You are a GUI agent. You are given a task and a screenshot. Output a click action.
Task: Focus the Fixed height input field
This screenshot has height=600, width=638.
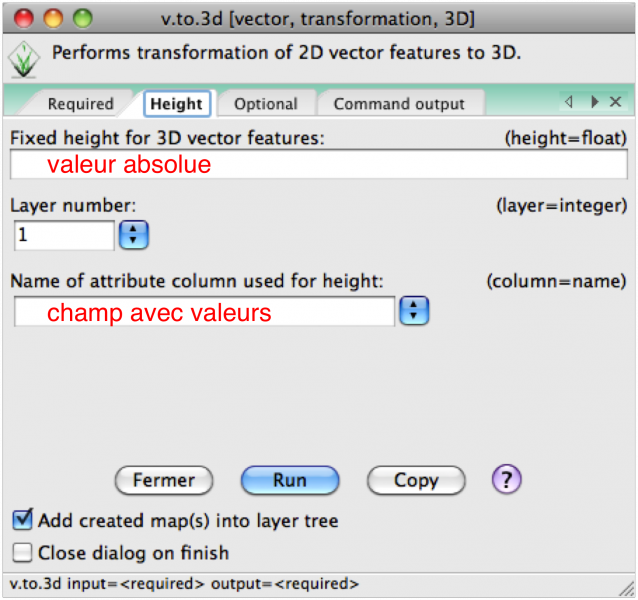318,165
